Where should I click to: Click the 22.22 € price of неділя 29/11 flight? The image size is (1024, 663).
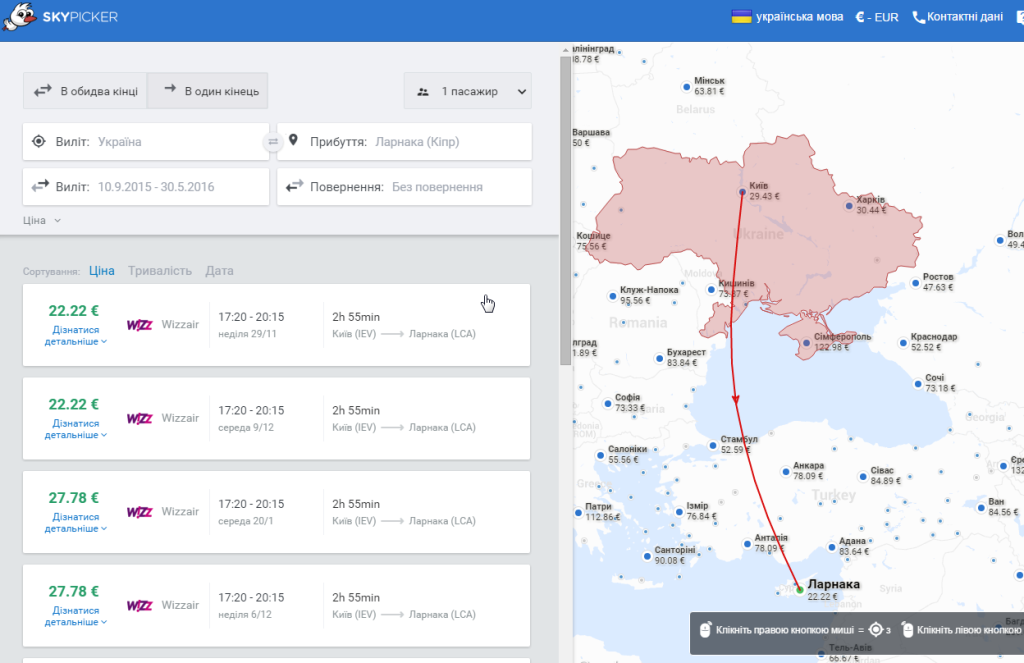(74, 311)
